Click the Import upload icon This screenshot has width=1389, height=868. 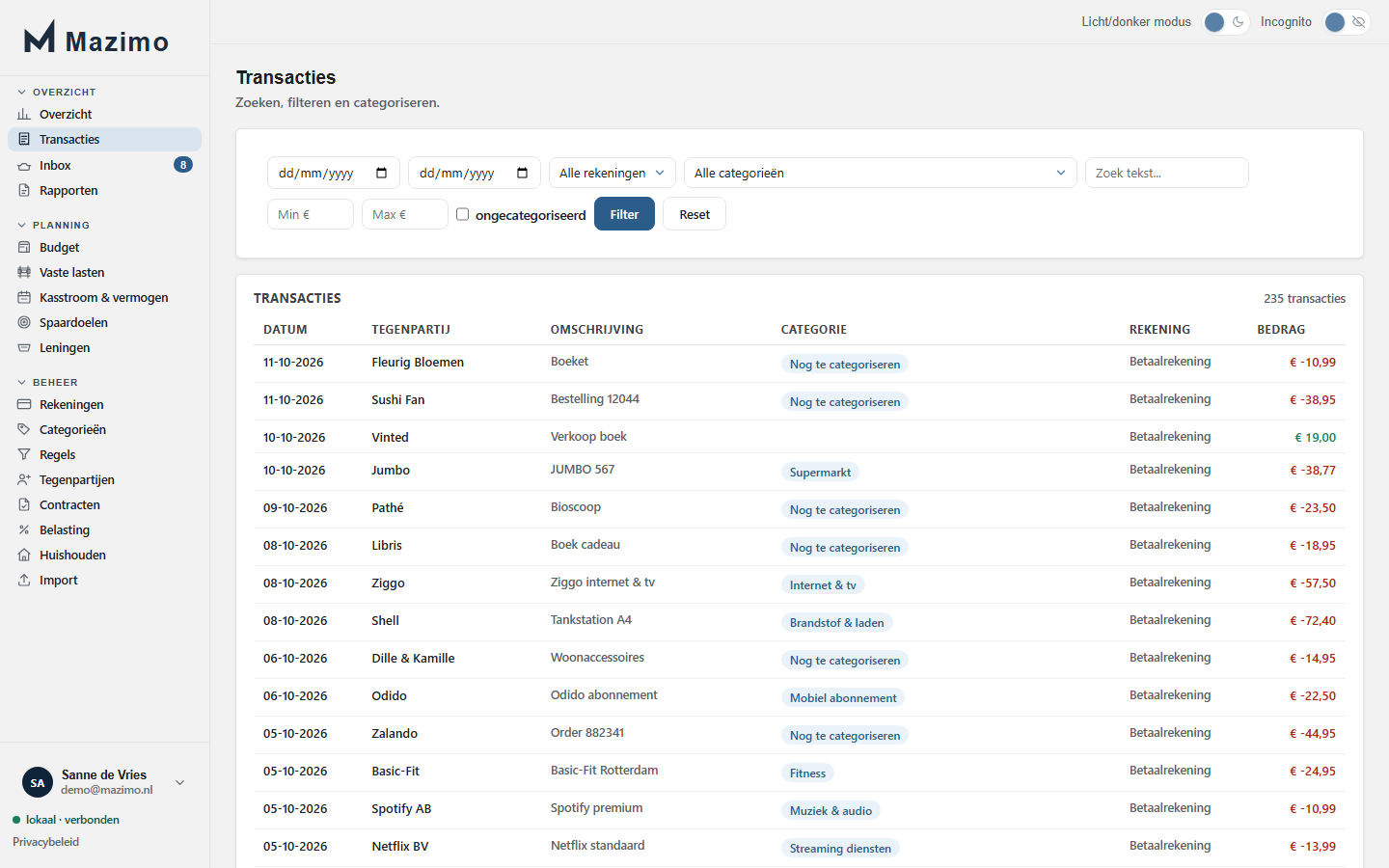[x=24, y=581]
